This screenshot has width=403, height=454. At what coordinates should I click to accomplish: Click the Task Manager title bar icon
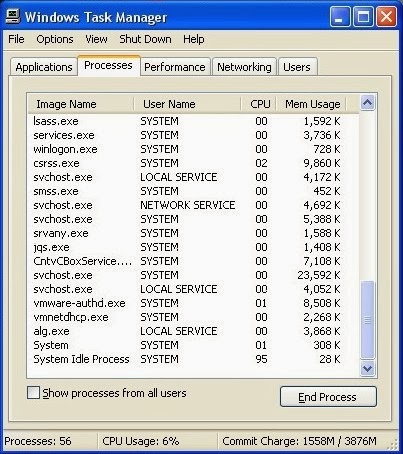pyautogui.click(x=13, y=17)
